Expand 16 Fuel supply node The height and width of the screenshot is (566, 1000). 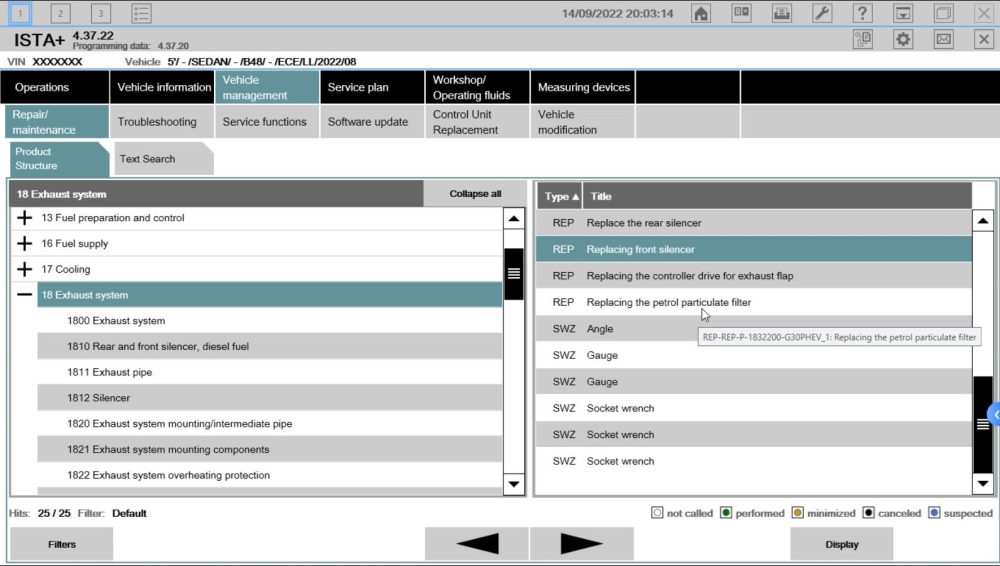tap(24, 243)
